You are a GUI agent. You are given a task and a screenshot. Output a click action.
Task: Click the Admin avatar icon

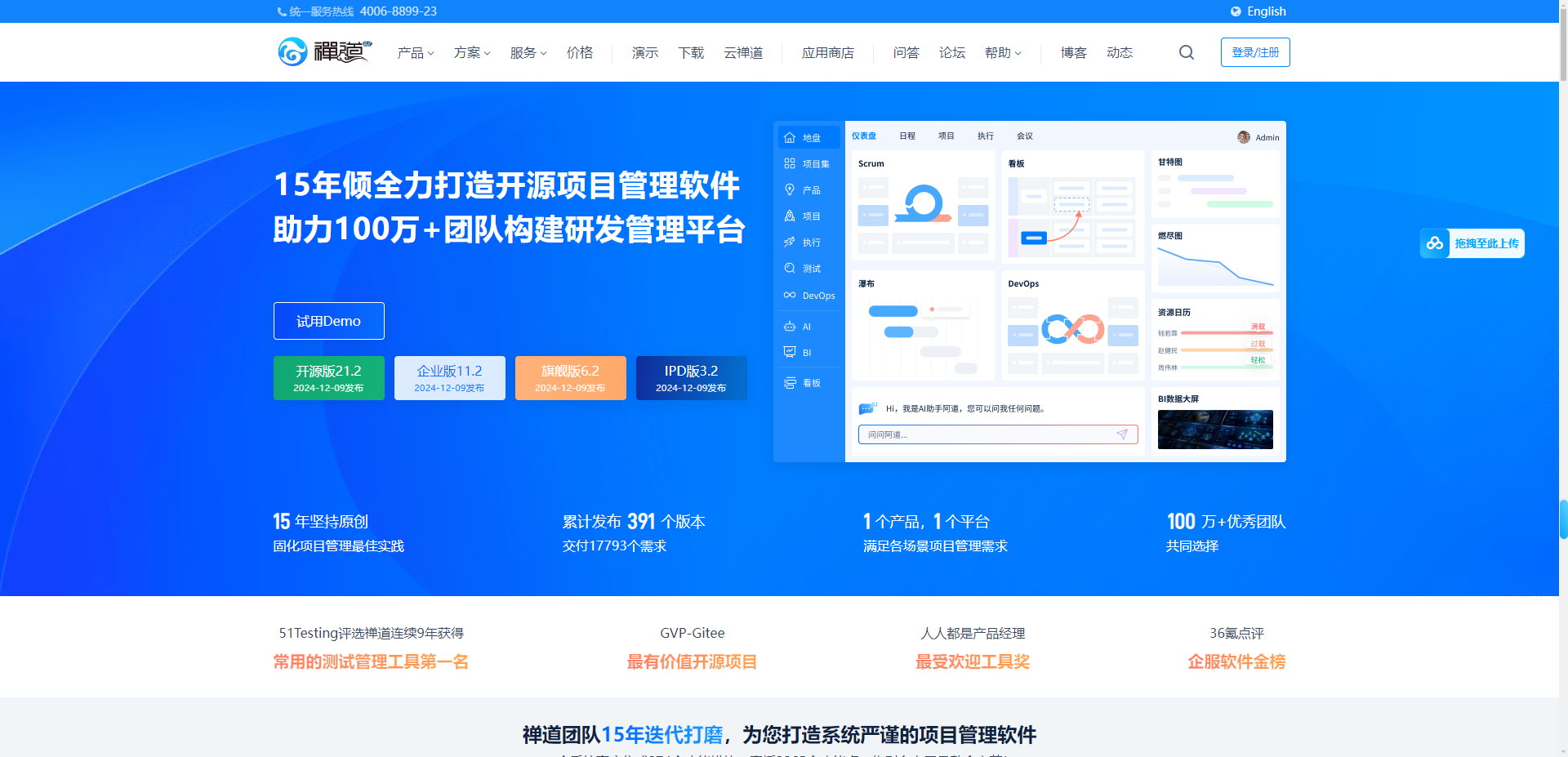[1244, 137]
